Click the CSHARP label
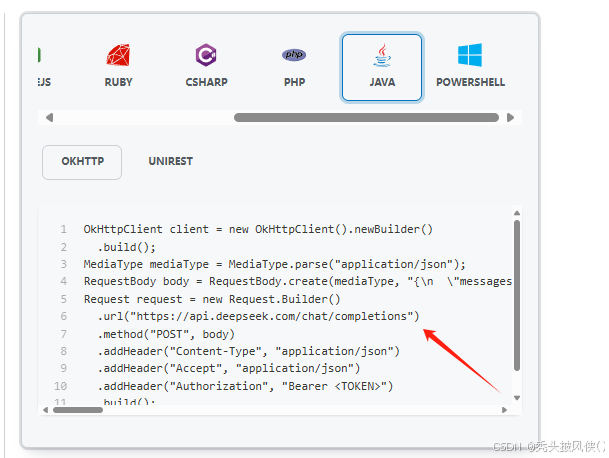The image size is (609, 458). pyautogui.click(x=206, y=82)
